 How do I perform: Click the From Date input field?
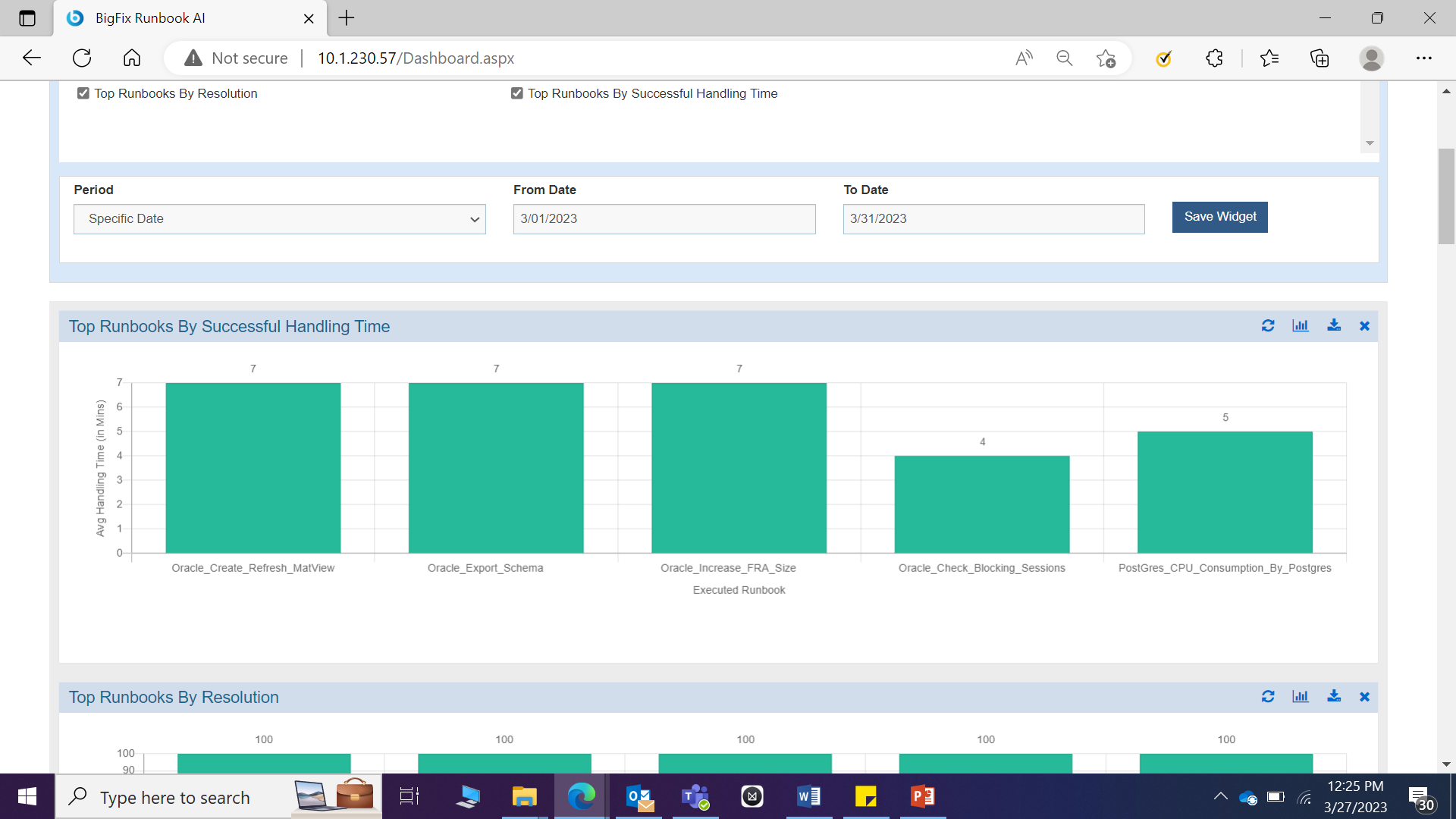pyautogui.click(x=664, y=219)
